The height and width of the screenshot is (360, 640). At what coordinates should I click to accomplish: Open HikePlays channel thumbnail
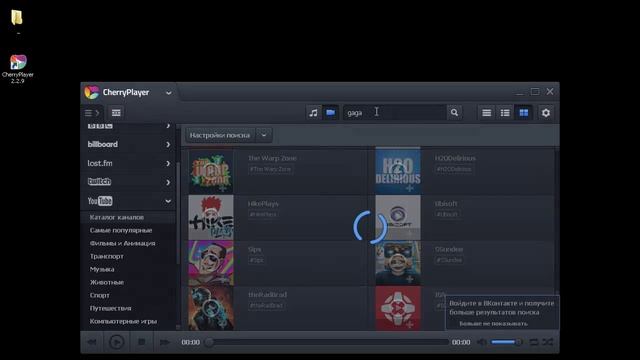click(x=211, y=217)
